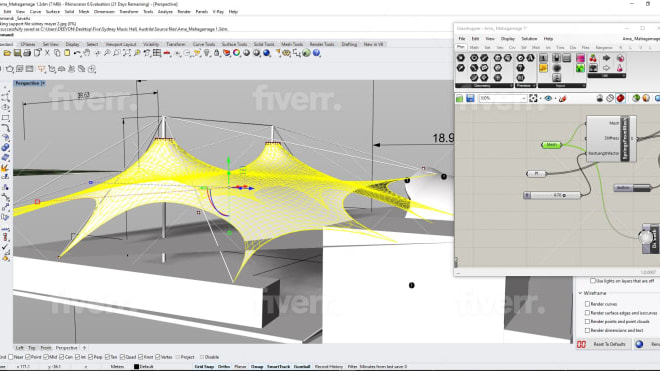Toggle the Mid osnap checkbox
Viewport: 660px width, 371px height.
click(x=46, y=357)
